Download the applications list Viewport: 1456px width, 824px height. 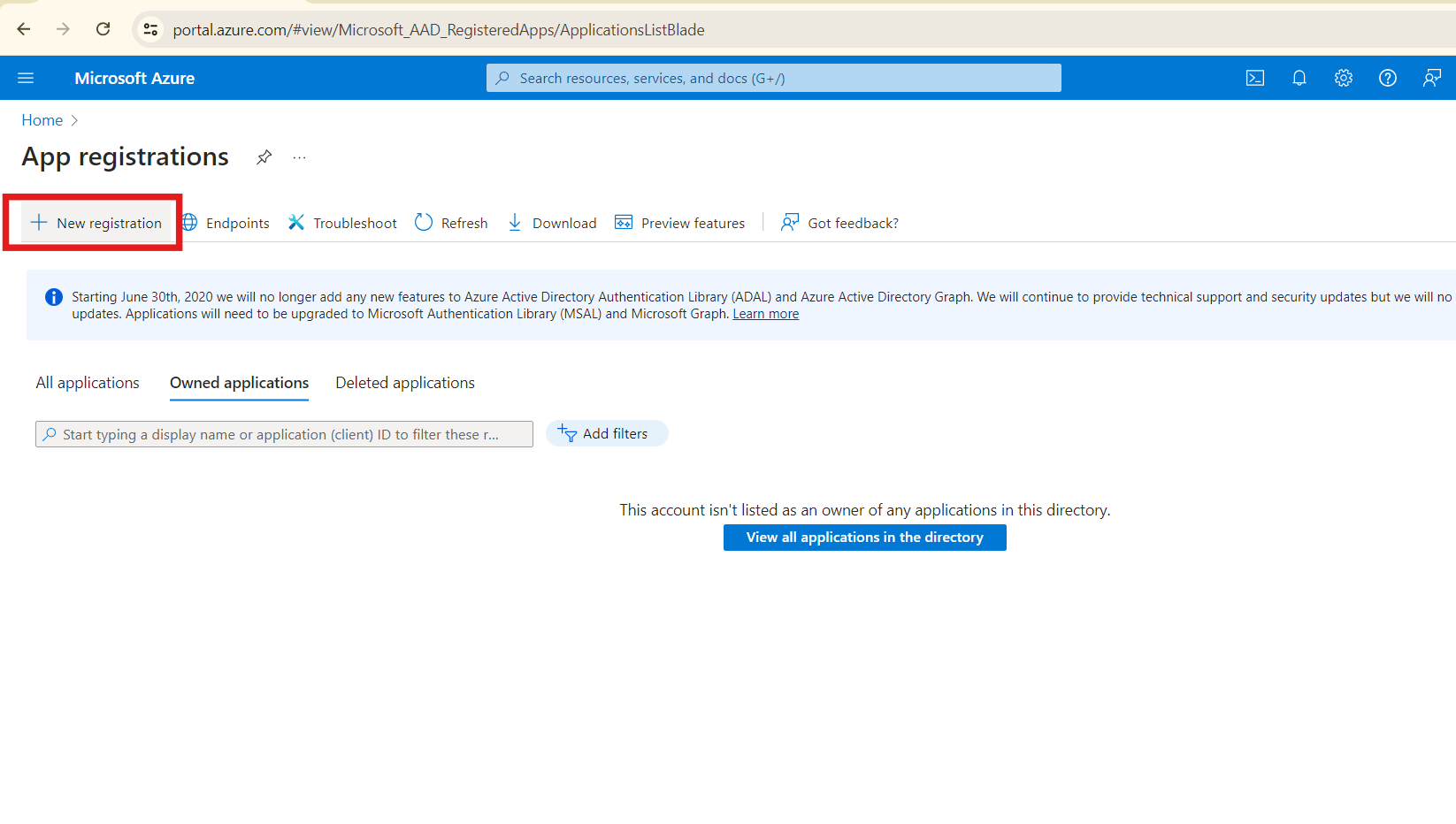[552, 223]
